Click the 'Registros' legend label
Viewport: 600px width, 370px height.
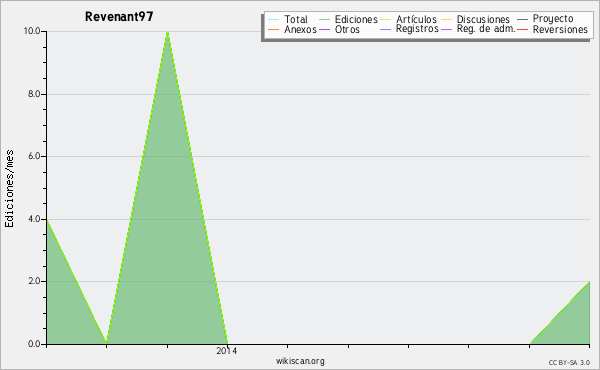pyautogui.click(x=417, y=29)
